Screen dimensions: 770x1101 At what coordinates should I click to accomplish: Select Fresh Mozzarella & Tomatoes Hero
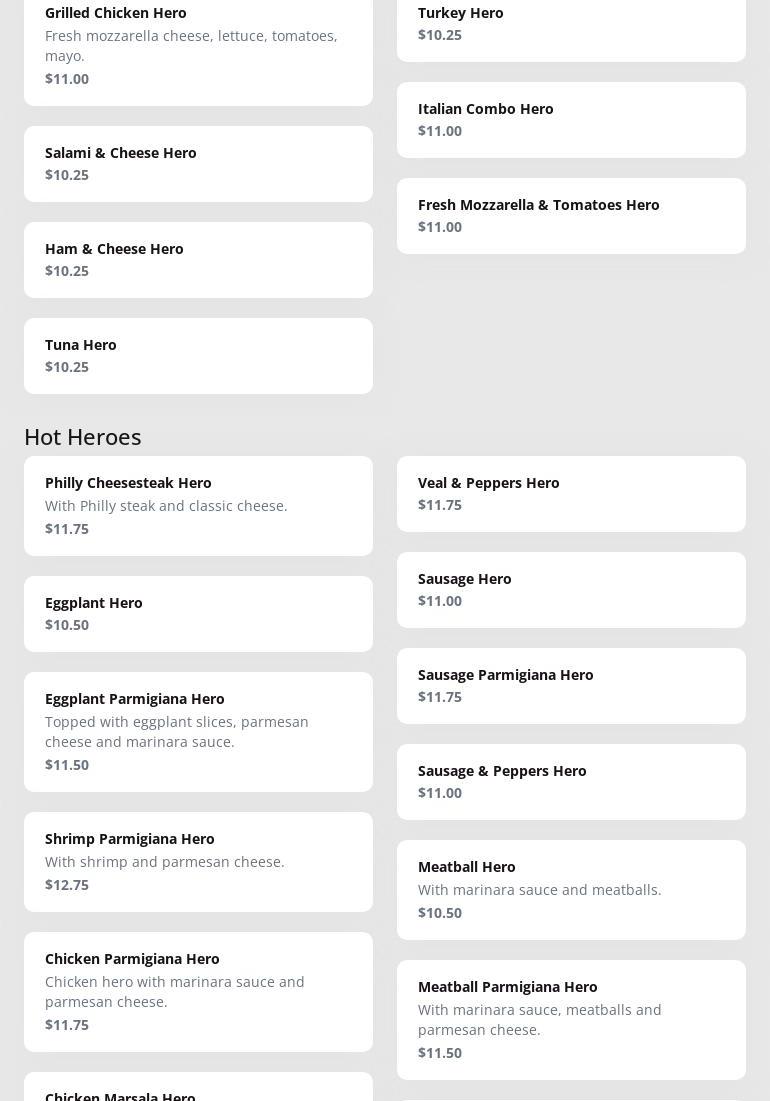pyautogui.click(x=571, y=216)
